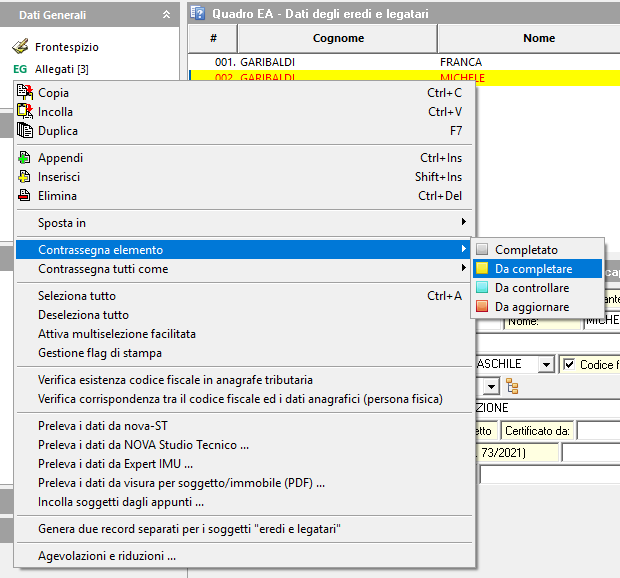Click the yellow Inserisci icon

tap(25, 177)
